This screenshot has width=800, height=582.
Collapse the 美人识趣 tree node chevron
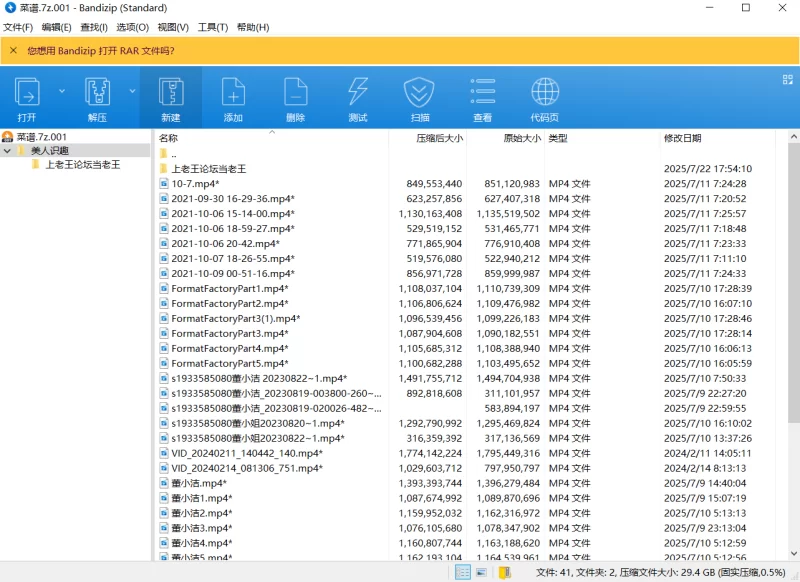(x=7, y=150)
